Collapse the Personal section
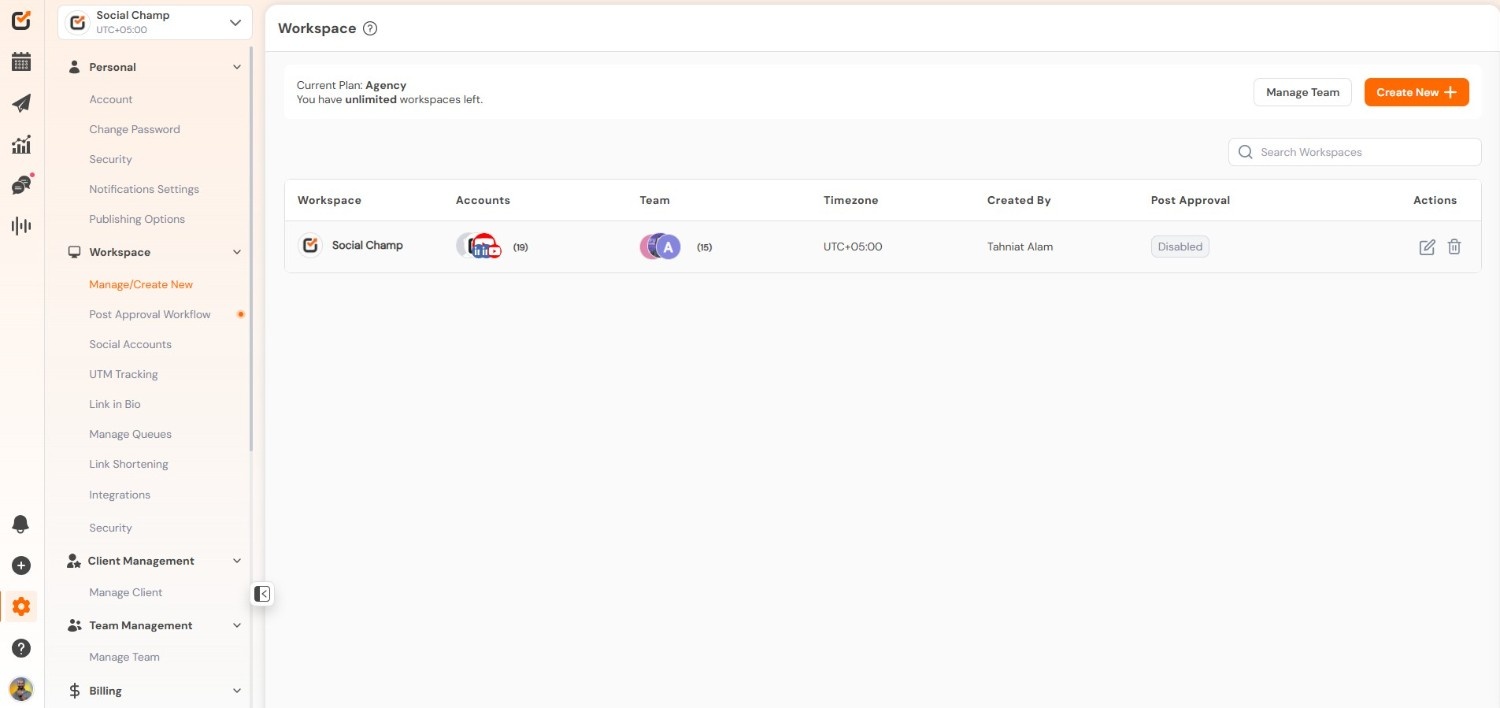 pos(237,67)
